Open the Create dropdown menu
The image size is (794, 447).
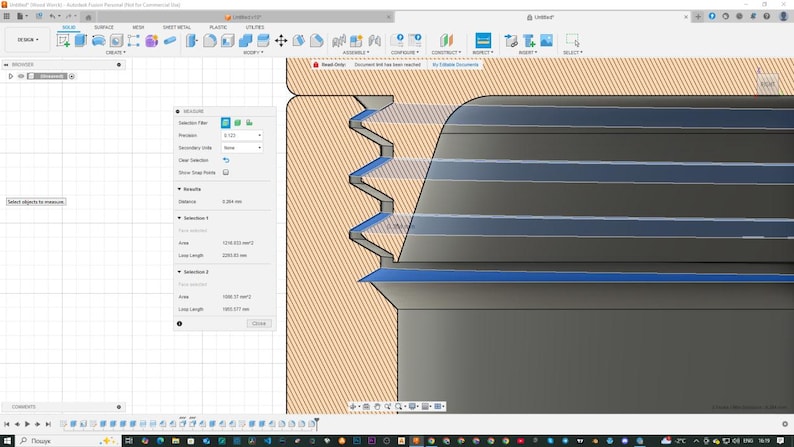tap(115, 53)
